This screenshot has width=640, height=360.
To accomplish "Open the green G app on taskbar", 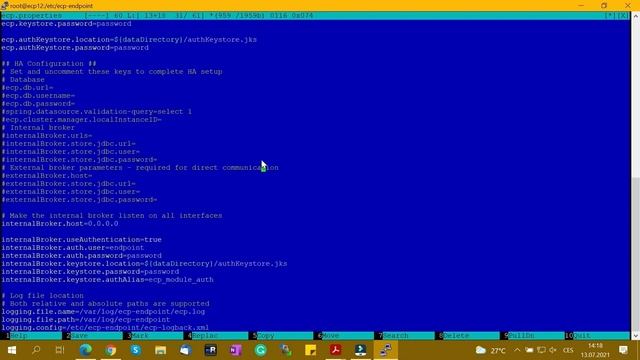I will click(260, 350).
